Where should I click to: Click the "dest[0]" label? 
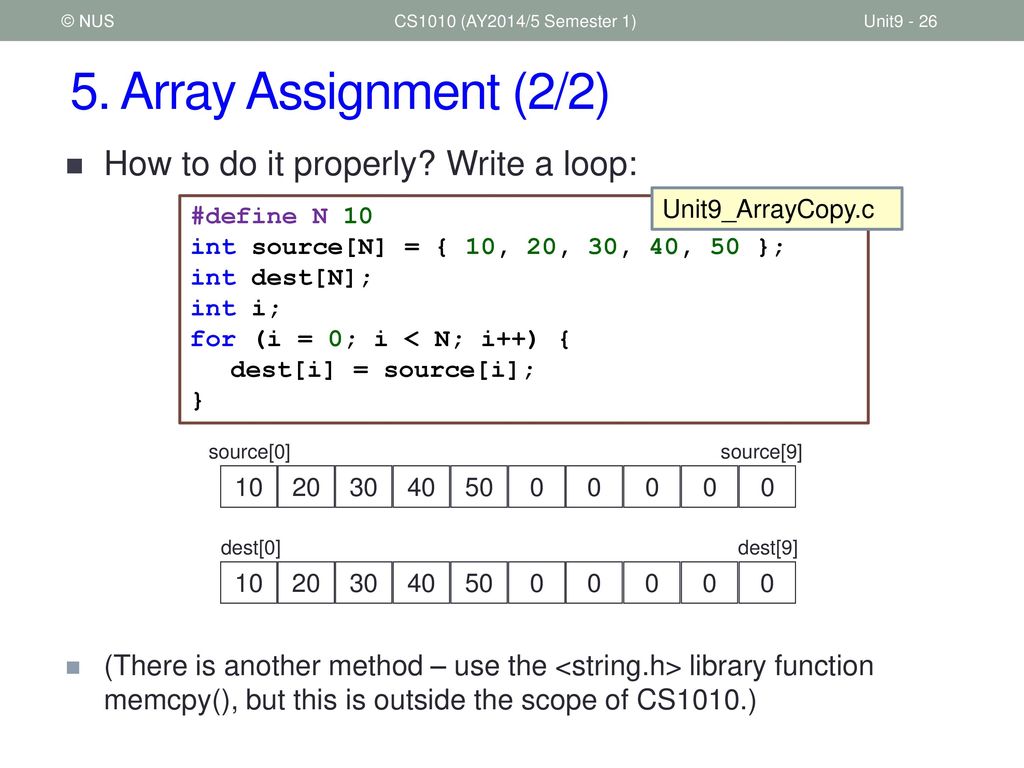coord(250,548)
